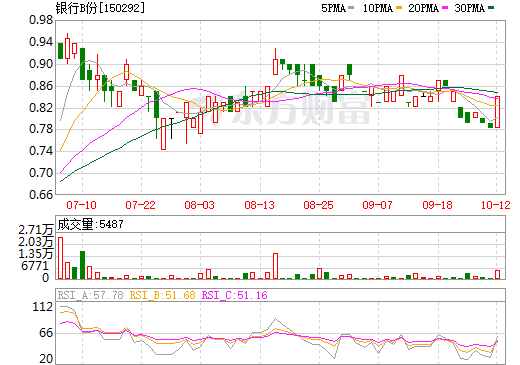520x365 pixels.
Task: Click the 08-25 date axis label
Action: [318, 205]
